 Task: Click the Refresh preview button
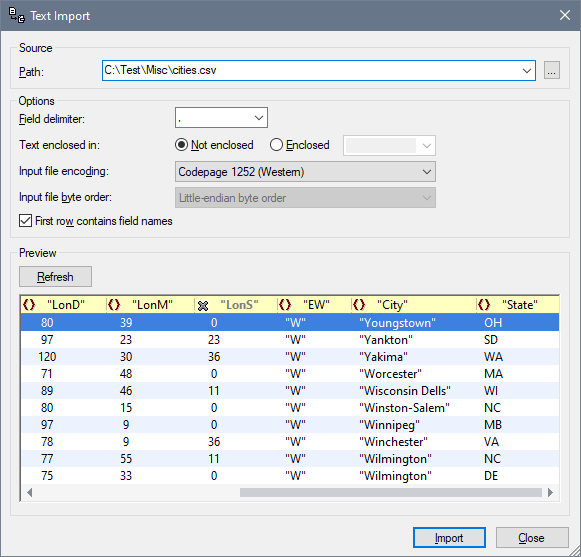point(55,276)
